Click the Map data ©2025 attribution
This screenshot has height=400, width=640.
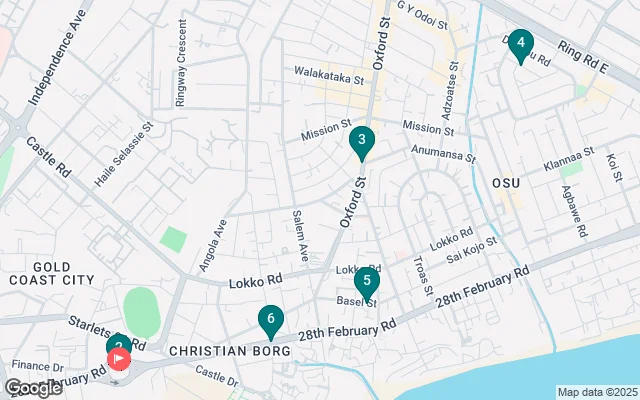point(597,392)
